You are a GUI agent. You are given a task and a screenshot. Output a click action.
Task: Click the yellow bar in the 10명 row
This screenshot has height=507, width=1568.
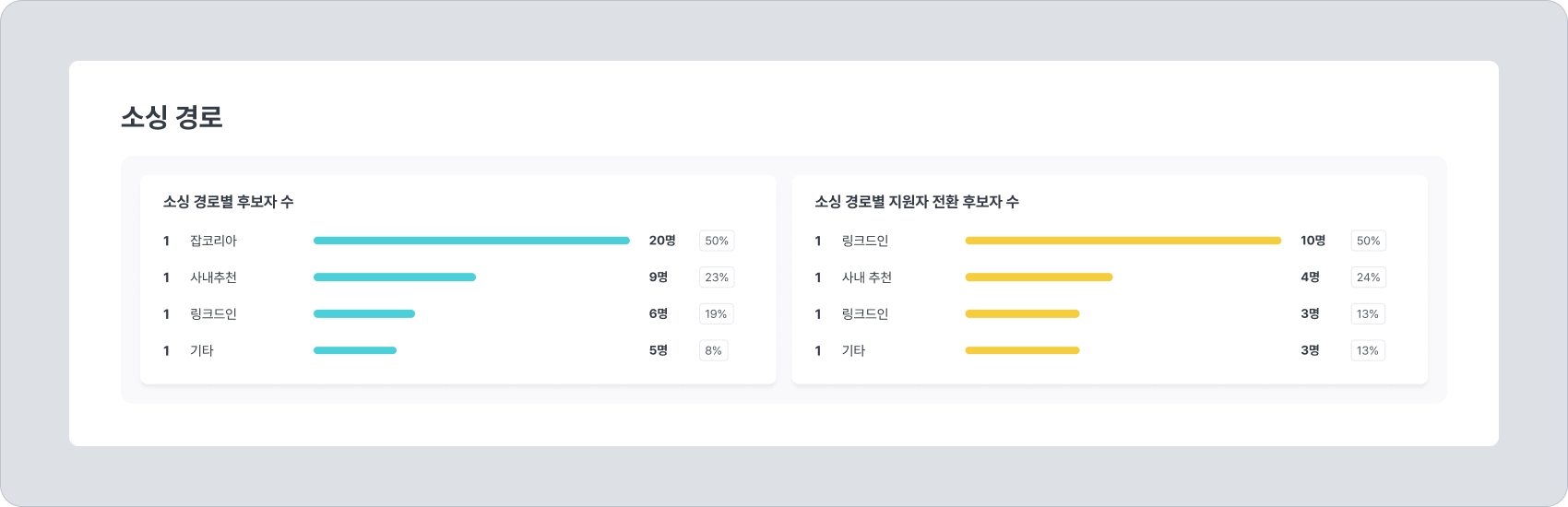1123,241
